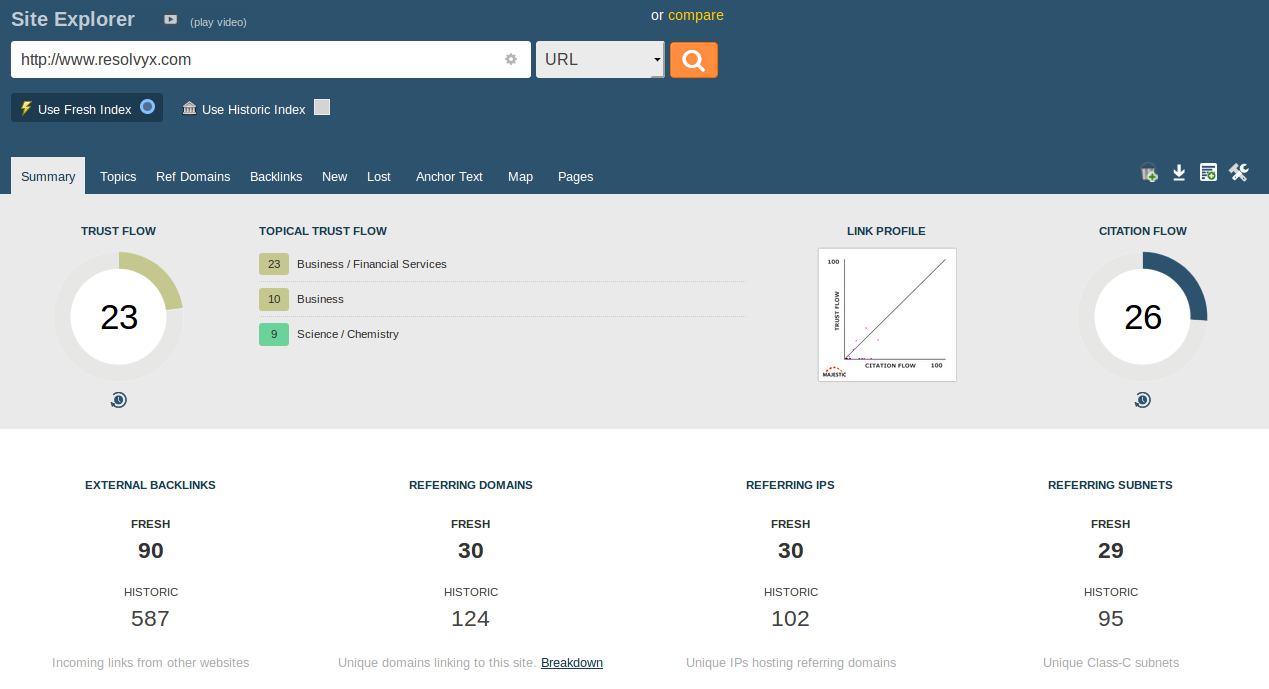Go to the Ref Domains tab
This screenshot has width=1269, height=689.
click(x=193, y=176)
